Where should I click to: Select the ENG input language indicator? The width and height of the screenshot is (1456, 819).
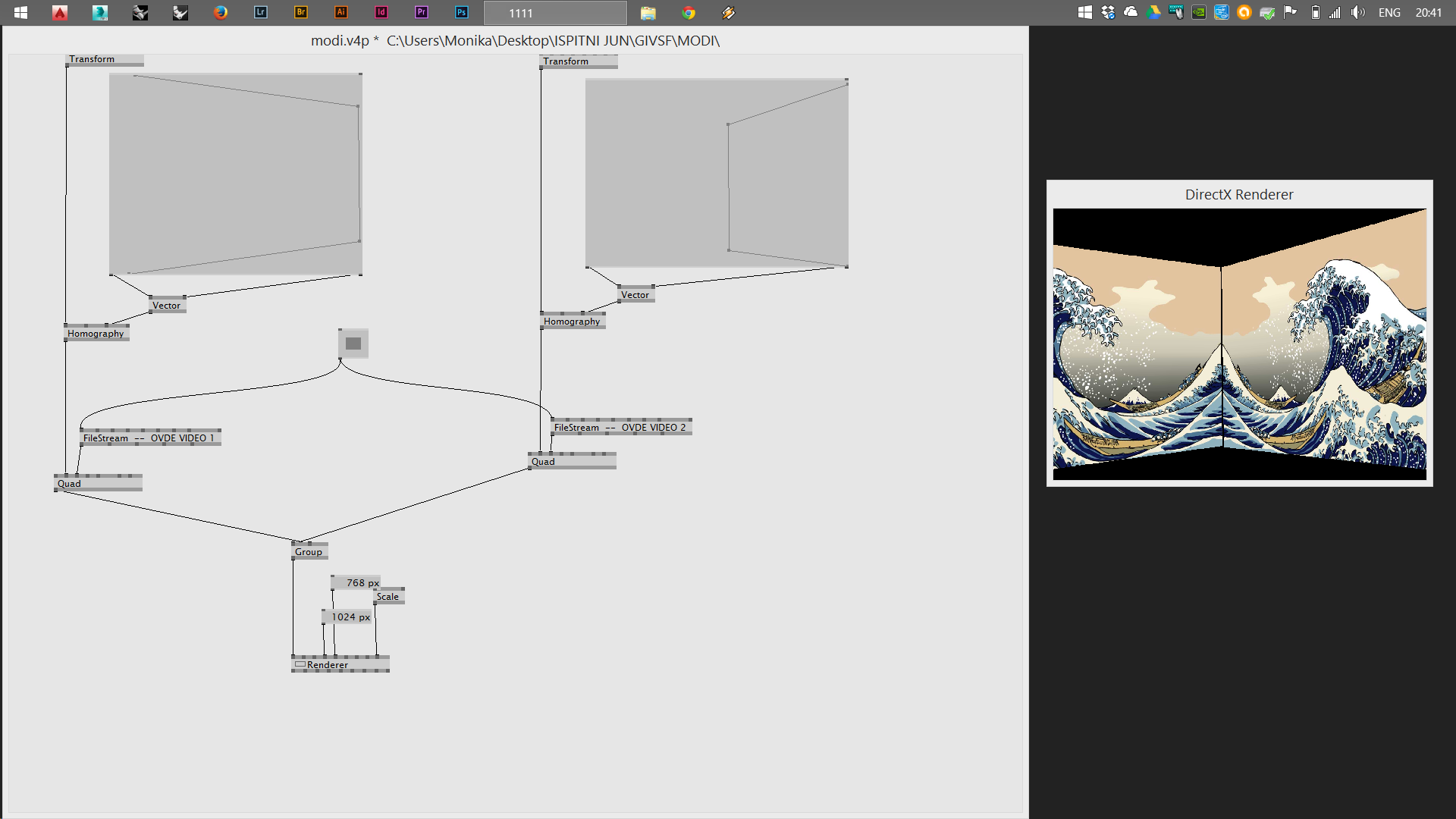(x=1389, y=13)
